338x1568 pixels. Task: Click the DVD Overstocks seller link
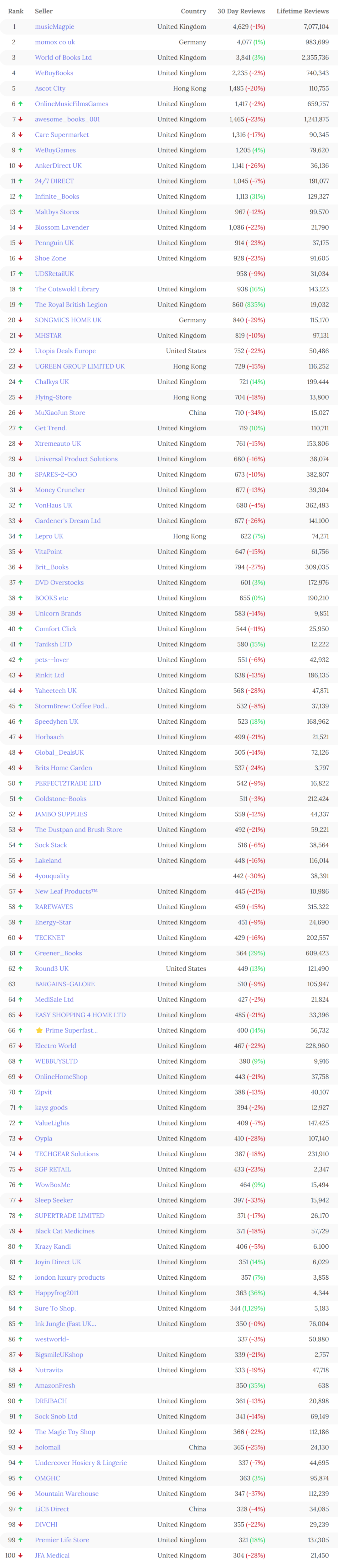coord(59,583)
